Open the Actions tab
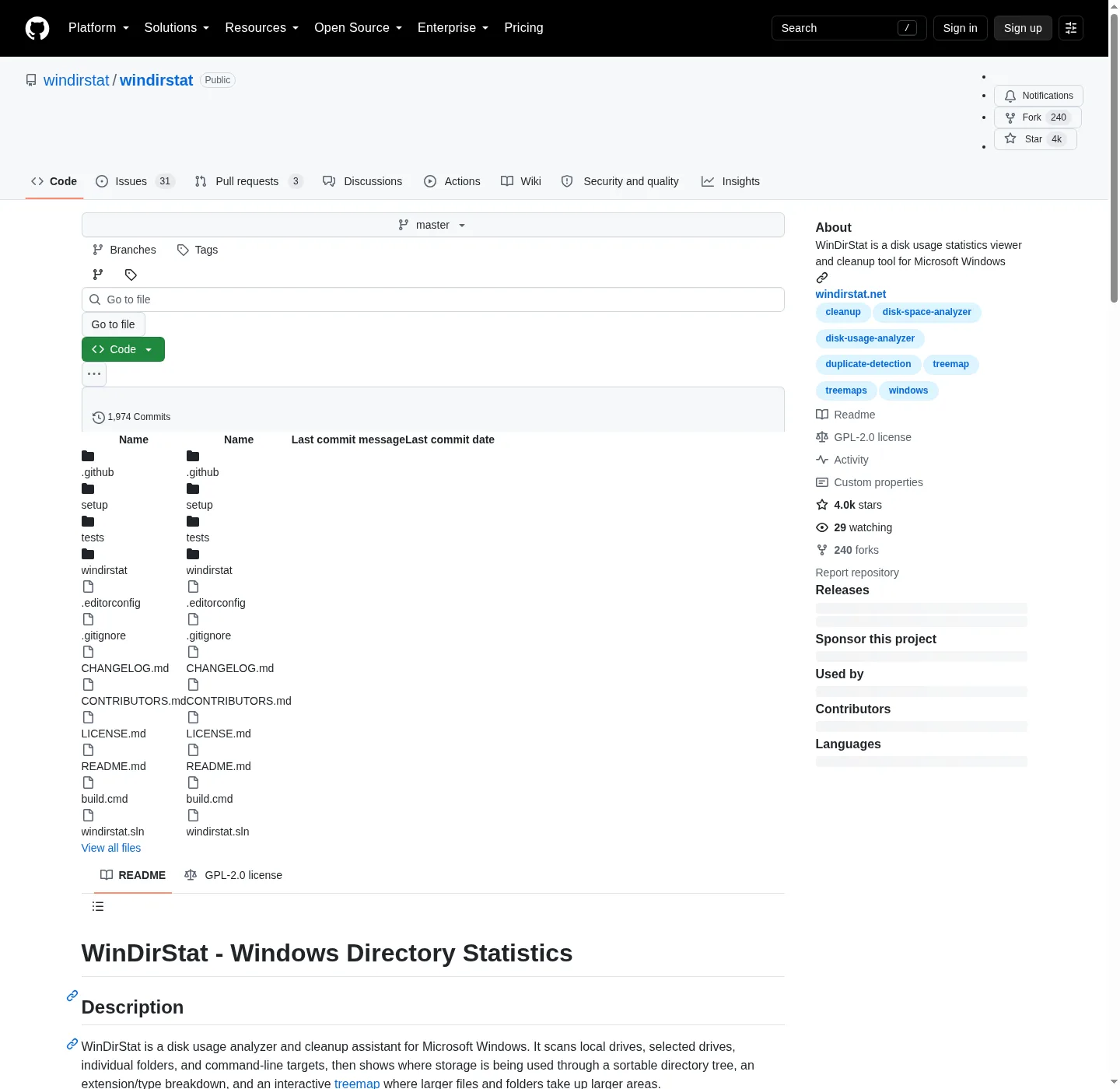1120x1089 pixels. tap(453, 181)
